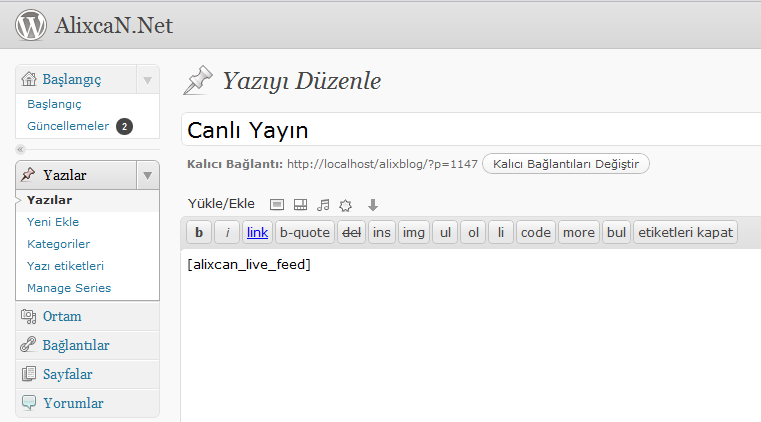Click the Sayfalar pages icon
This screenshot has height=422, width=761.
[29, 374]
